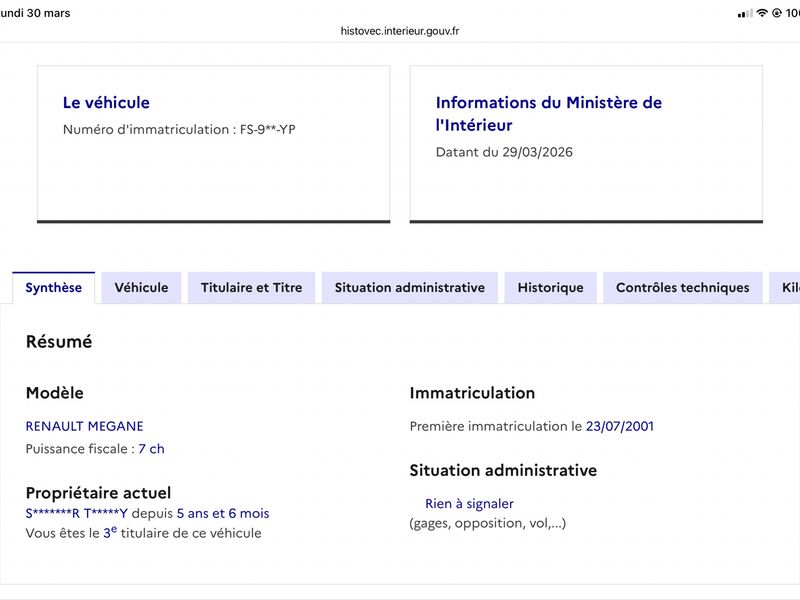This screenshot has width=800, height=600.
Task: Click the 'Modèle' heading
Action: coord(55,393)
